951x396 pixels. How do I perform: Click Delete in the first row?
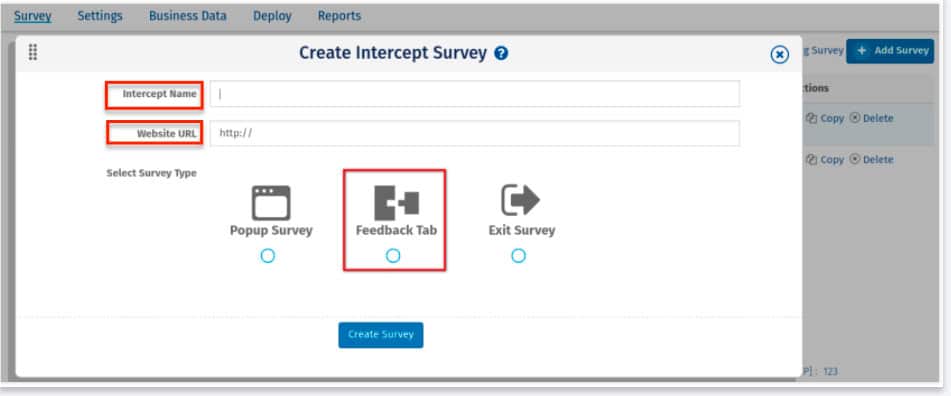click(x=872, y=118)
